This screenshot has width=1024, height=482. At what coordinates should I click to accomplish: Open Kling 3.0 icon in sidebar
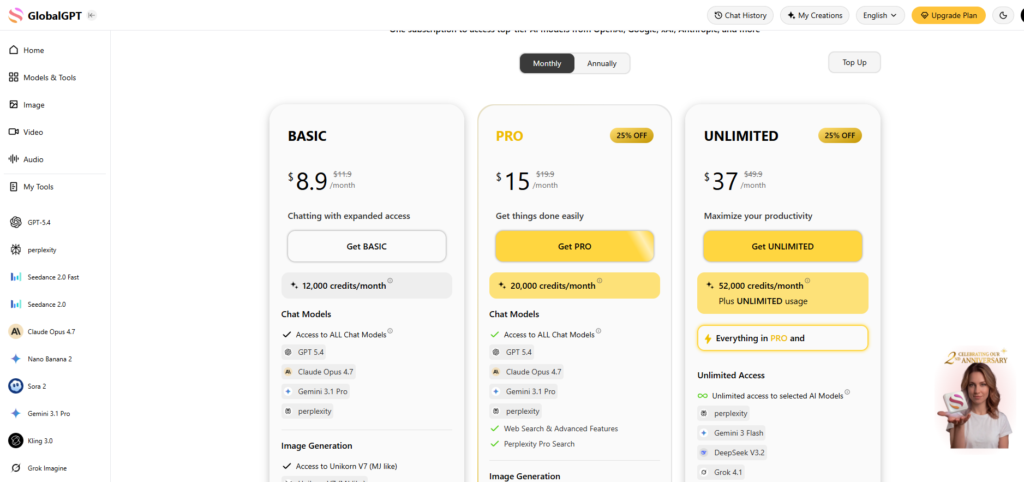[16, 441]
